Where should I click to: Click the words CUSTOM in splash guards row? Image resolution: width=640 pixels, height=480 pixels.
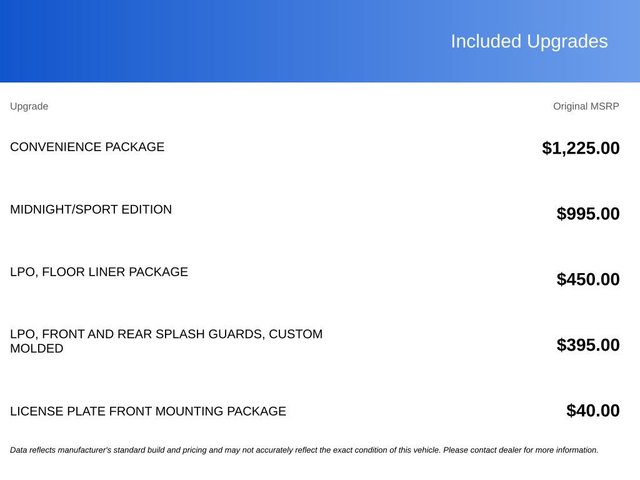coord(296,334)
